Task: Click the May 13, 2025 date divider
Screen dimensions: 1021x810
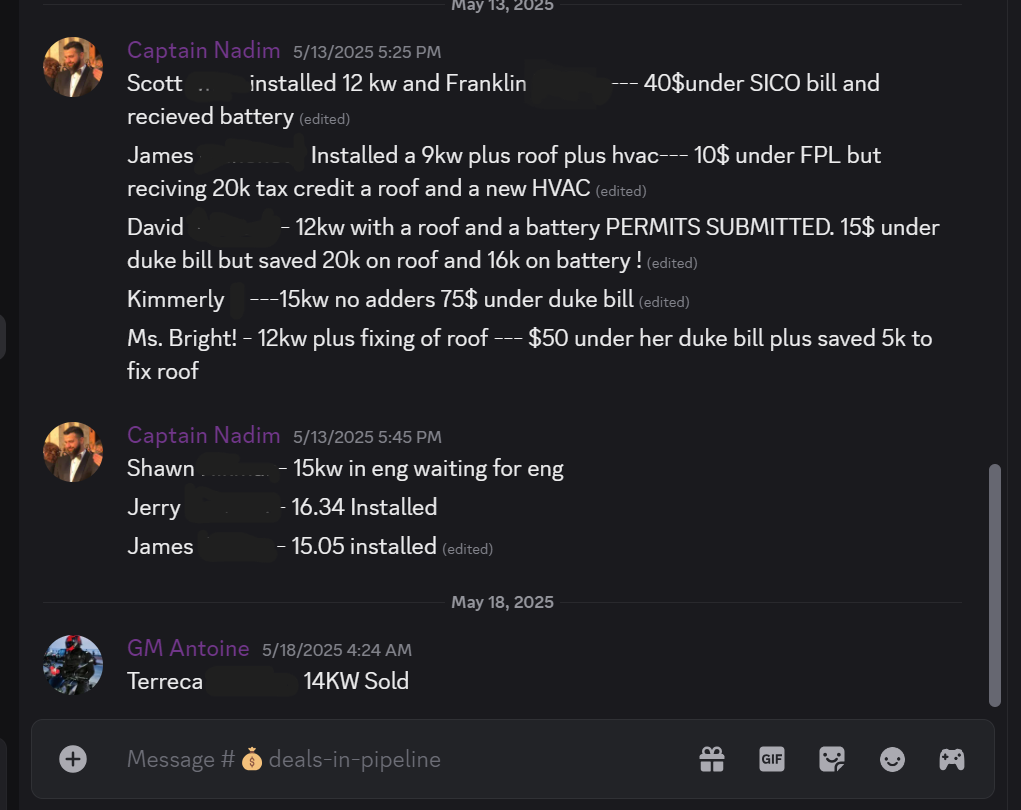Action: click(x=502, y=6)
